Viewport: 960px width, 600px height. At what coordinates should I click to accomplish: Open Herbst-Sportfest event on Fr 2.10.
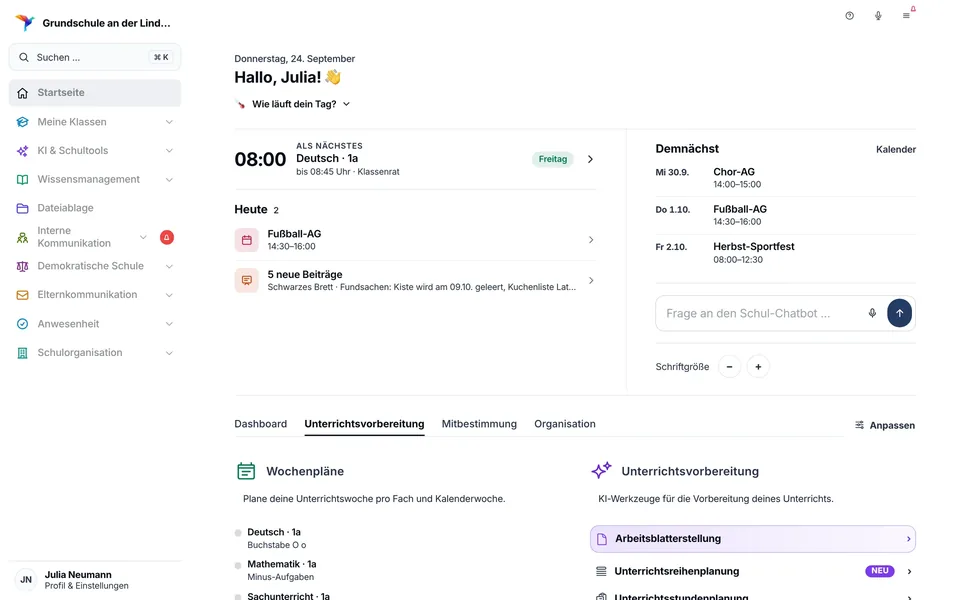click(x=786, y=252)
